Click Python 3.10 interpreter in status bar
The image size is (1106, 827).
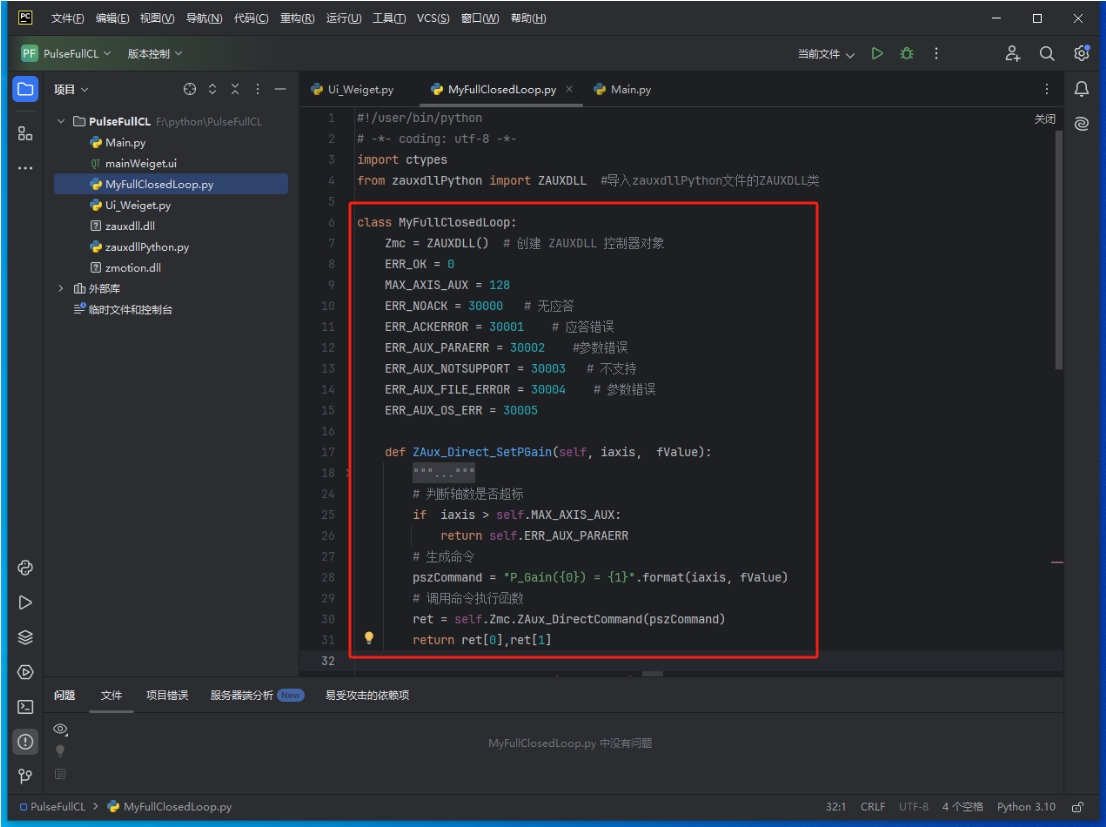point(1026,807)
